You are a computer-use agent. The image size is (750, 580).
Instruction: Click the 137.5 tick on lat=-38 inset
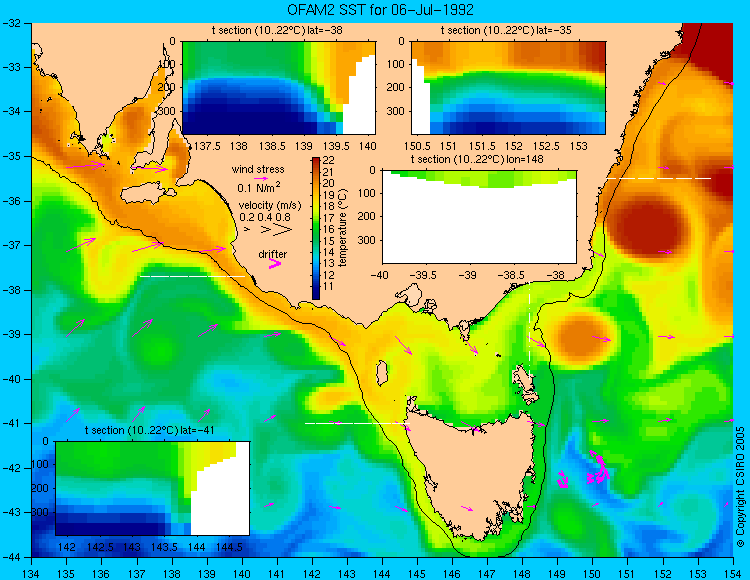point(208,146)
